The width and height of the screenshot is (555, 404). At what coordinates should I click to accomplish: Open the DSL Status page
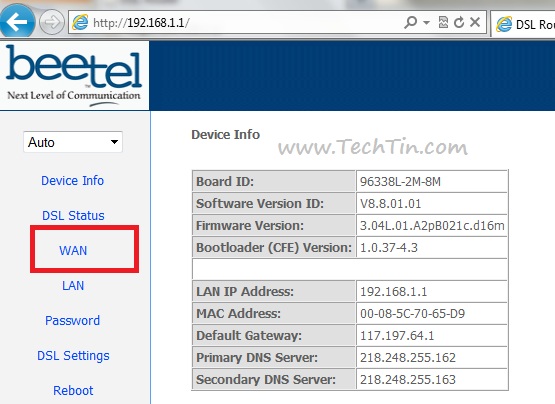click(73, 215)
